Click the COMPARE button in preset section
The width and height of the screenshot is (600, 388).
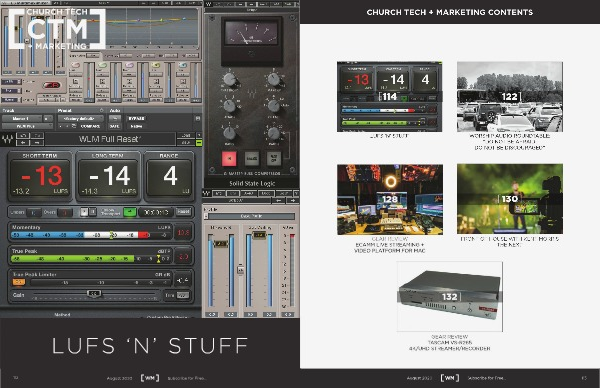coord(90,126)
